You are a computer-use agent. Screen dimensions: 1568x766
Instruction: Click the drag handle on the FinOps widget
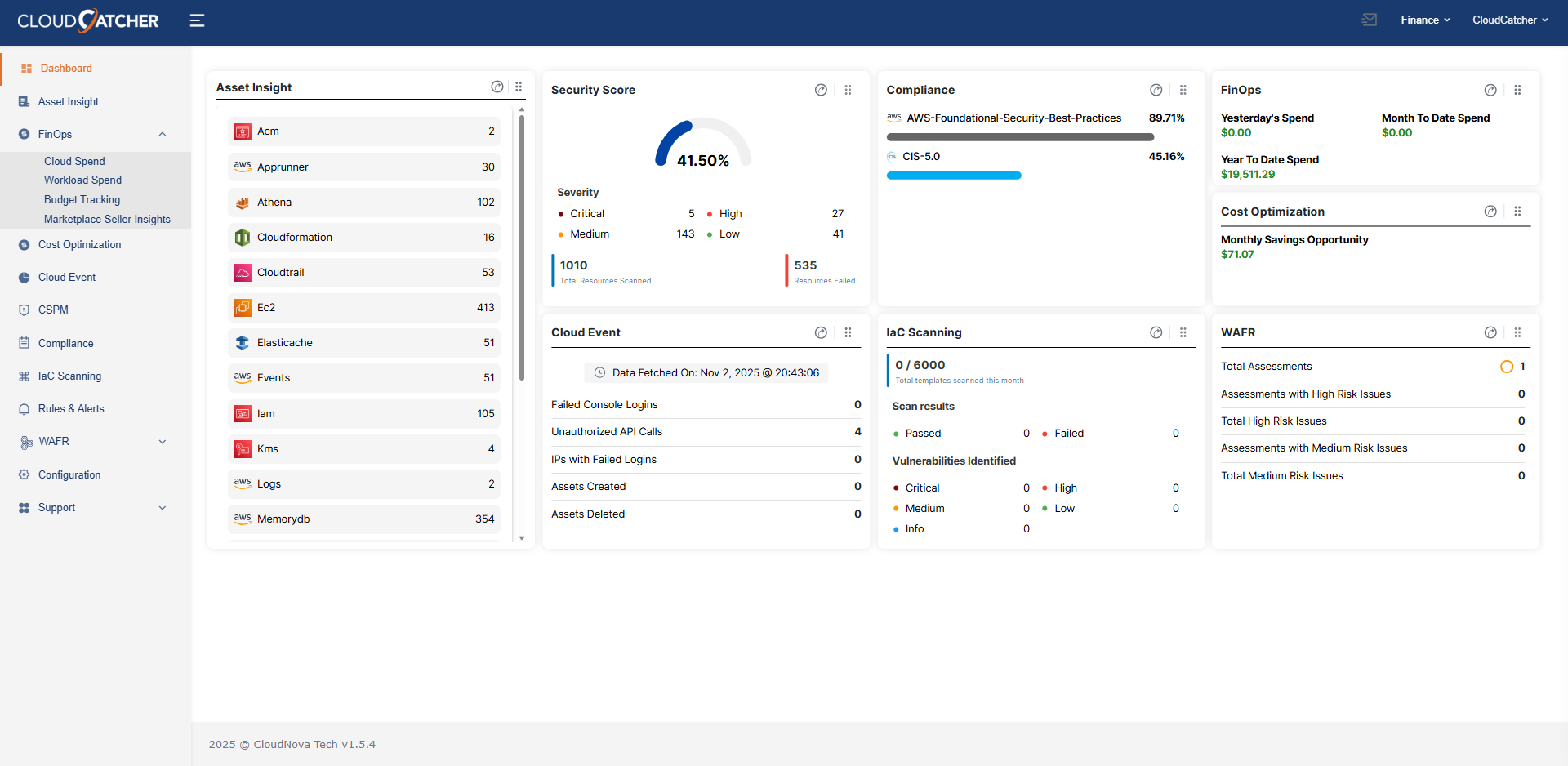(x=1518, y=90)
